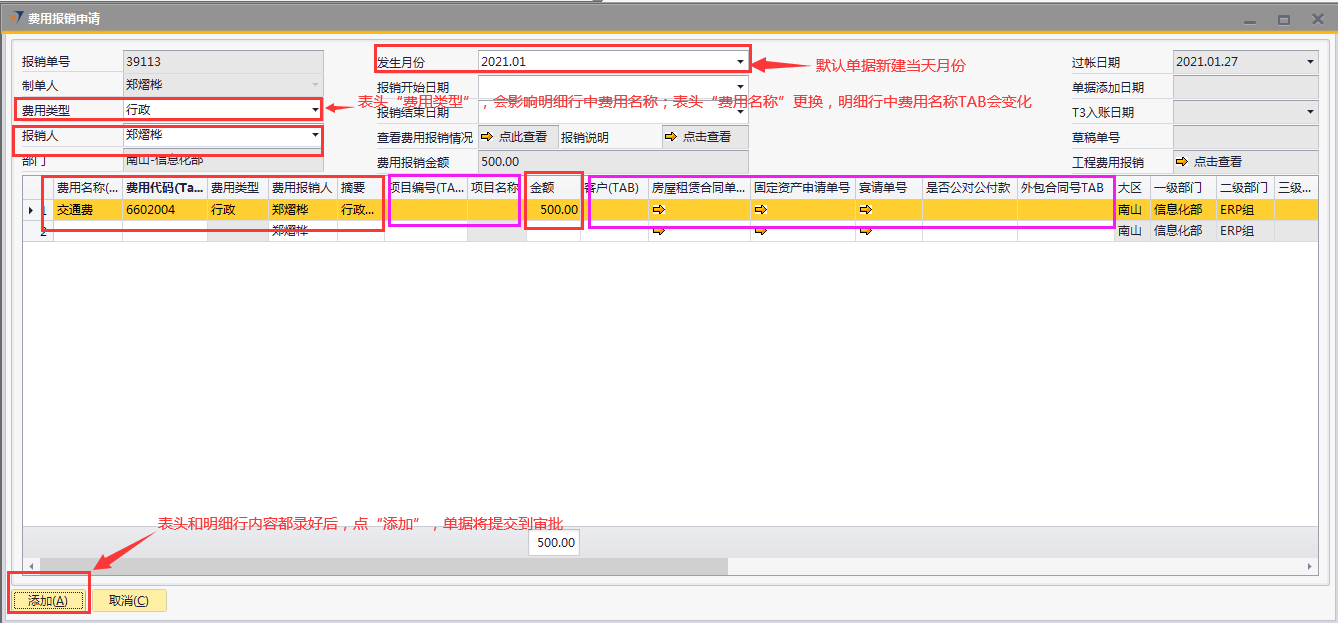Open 固定资产申请单号 link arrow in row 1
The image size is (1338, 623).
pos(761,210)
